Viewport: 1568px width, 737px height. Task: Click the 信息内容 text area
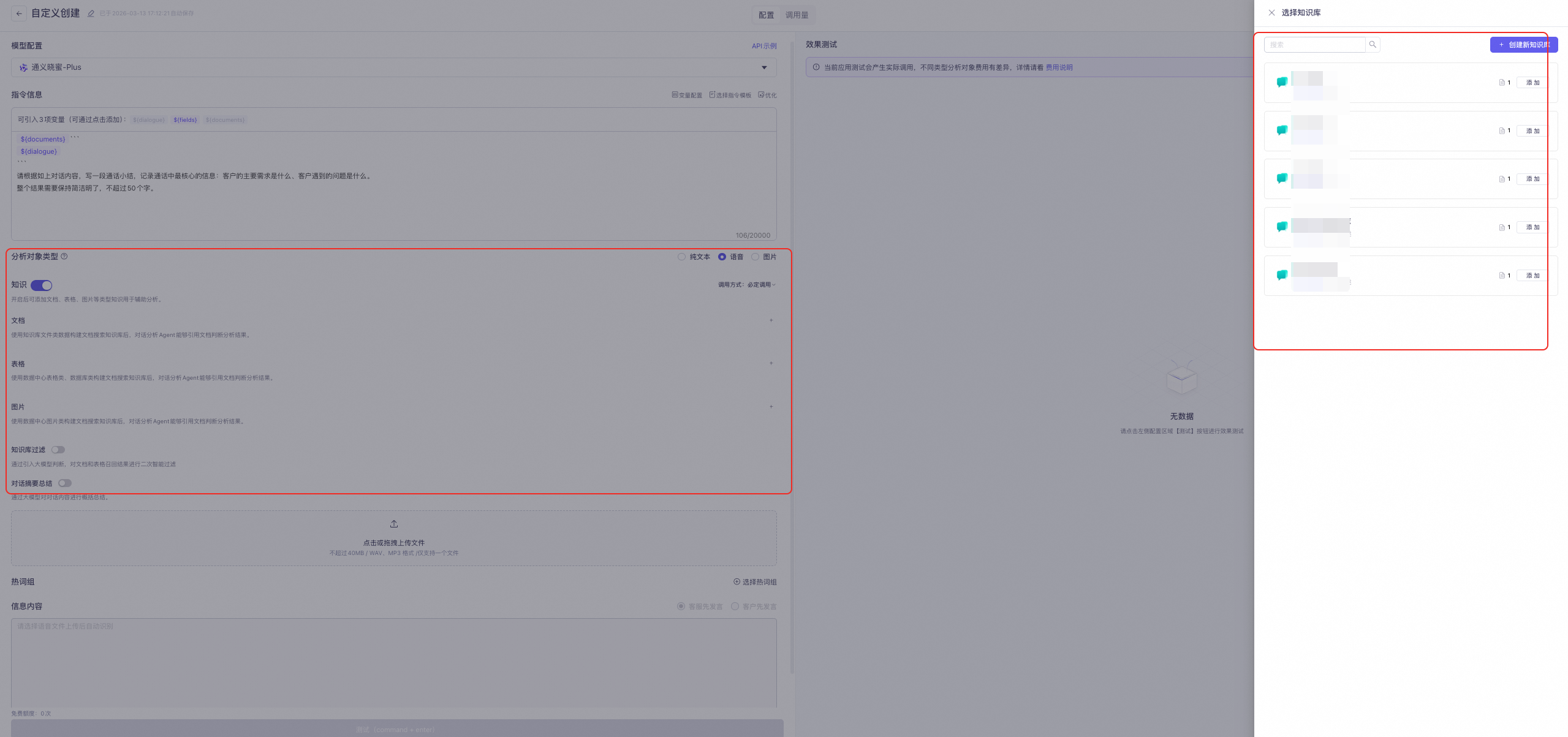(x=394, y=663)
